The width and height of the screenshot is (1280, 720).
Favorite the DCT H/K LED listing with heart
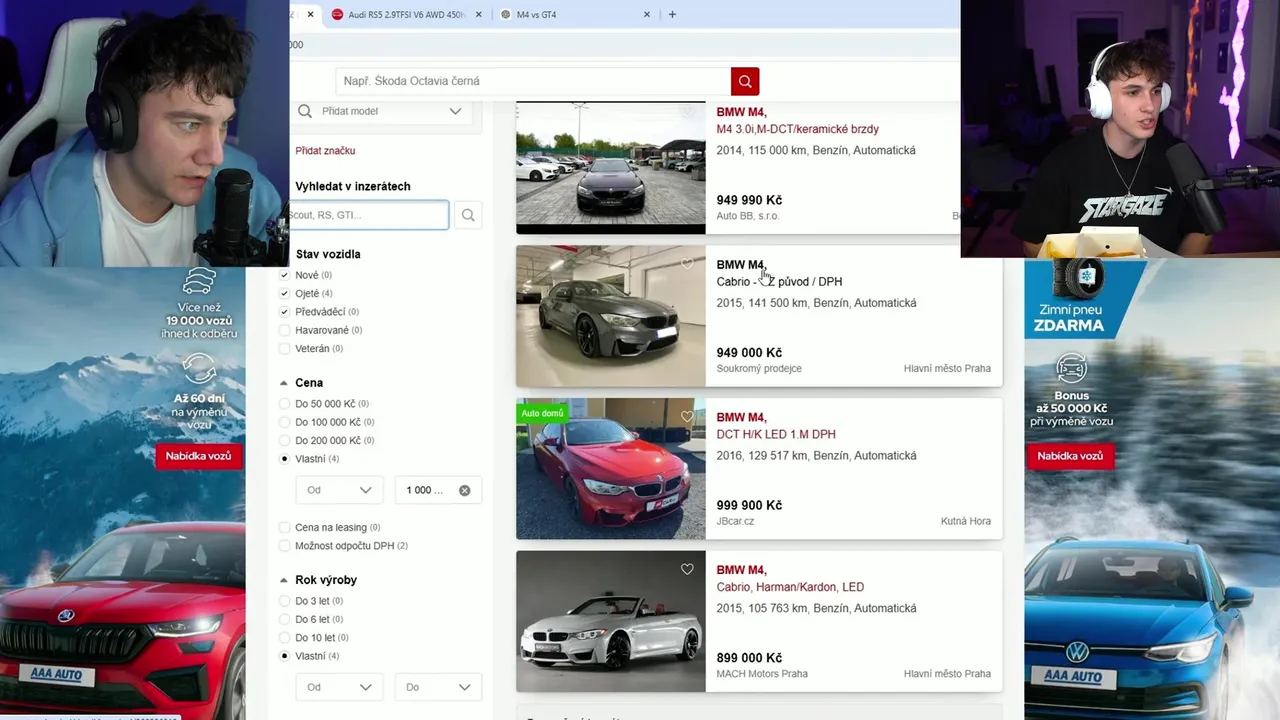tap(687, 417)
